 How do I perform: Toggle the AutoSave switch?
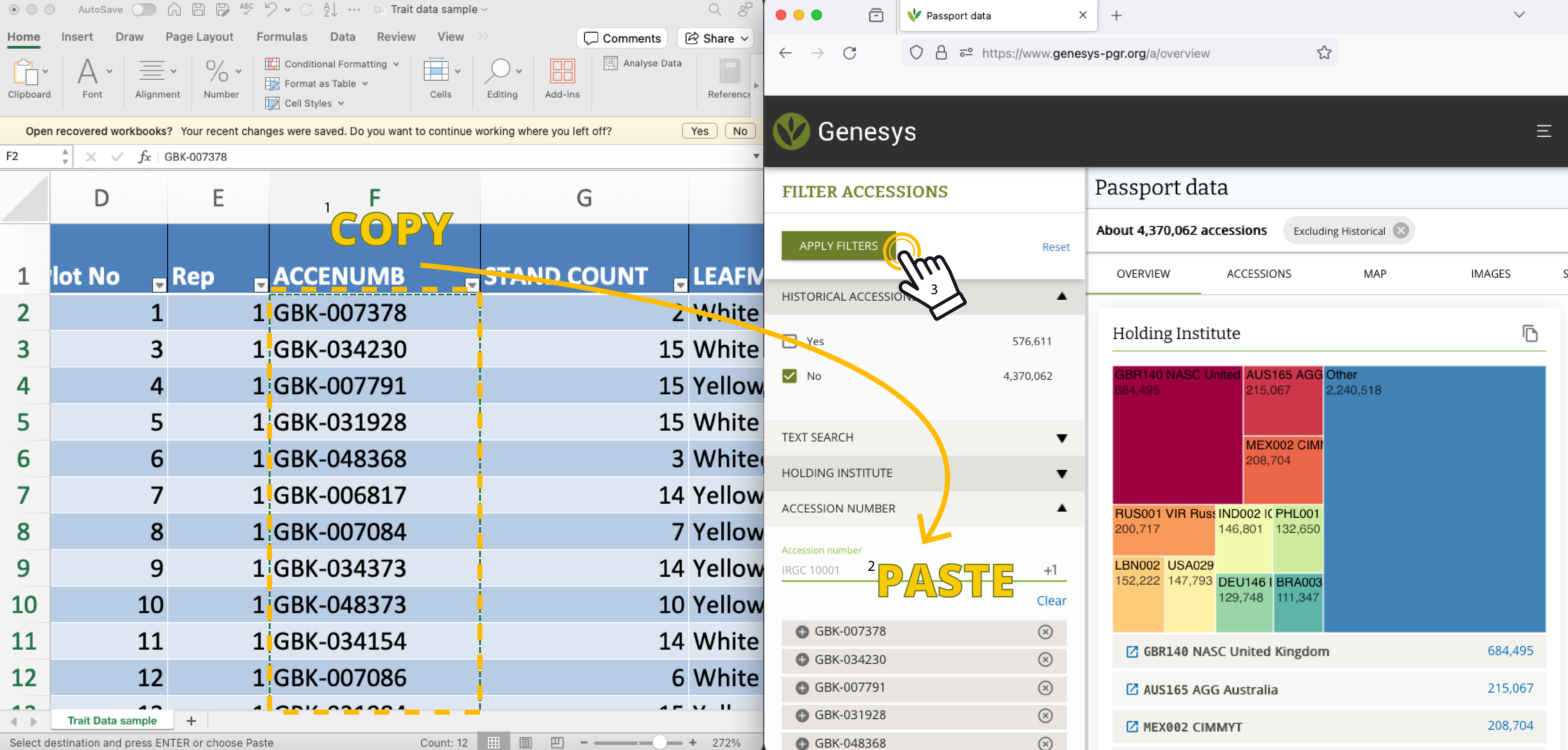pyautogui.click(x=144, y=9)
